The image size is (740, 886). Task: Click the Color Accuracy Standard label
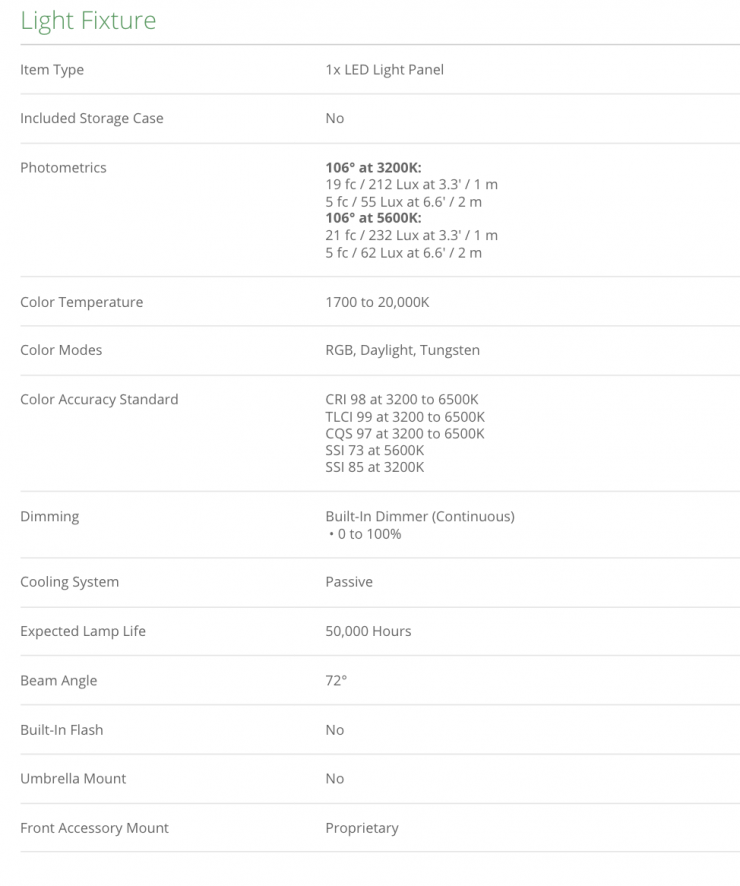pyautogui.click(x=99, y=399)
